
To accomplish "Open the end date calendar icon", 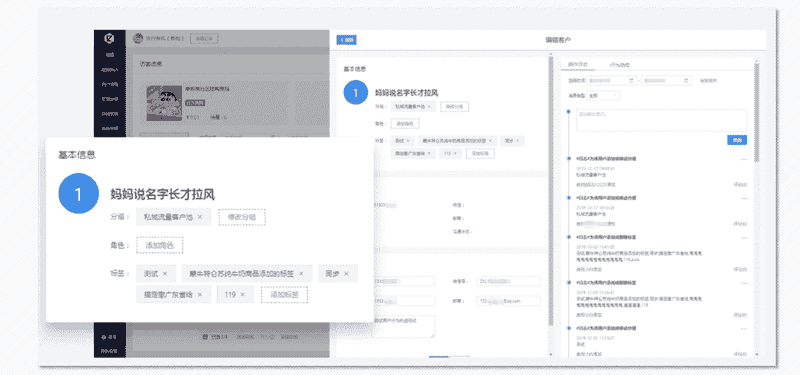I will pos(687,81).
